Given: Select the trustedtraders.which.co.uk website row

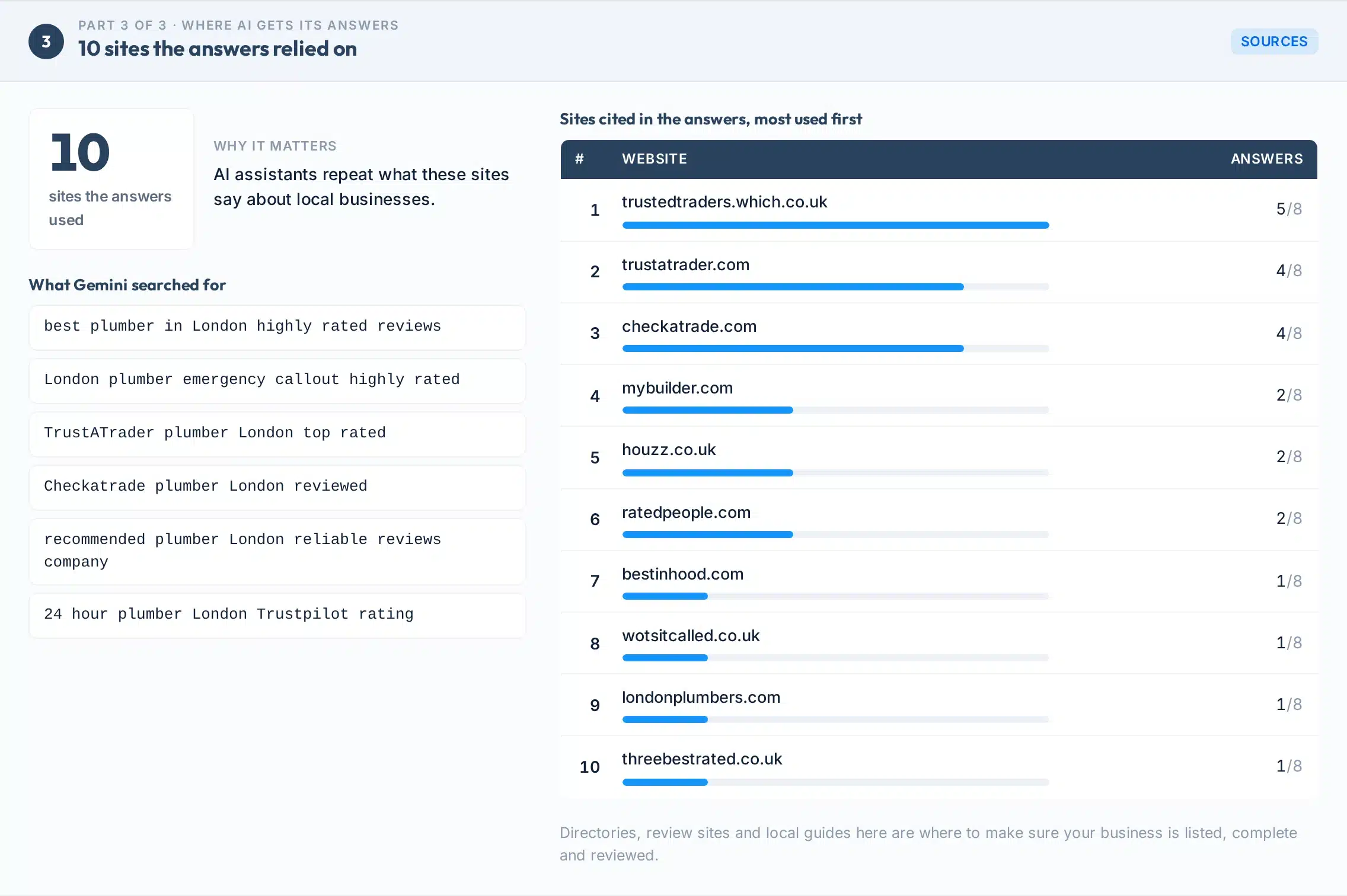Looking at the screenshot, I should point(939,210).
